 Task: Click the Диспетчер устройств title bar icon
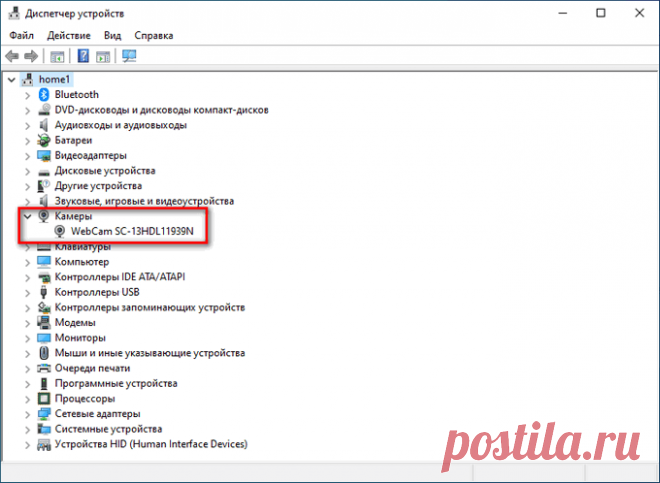14,13
